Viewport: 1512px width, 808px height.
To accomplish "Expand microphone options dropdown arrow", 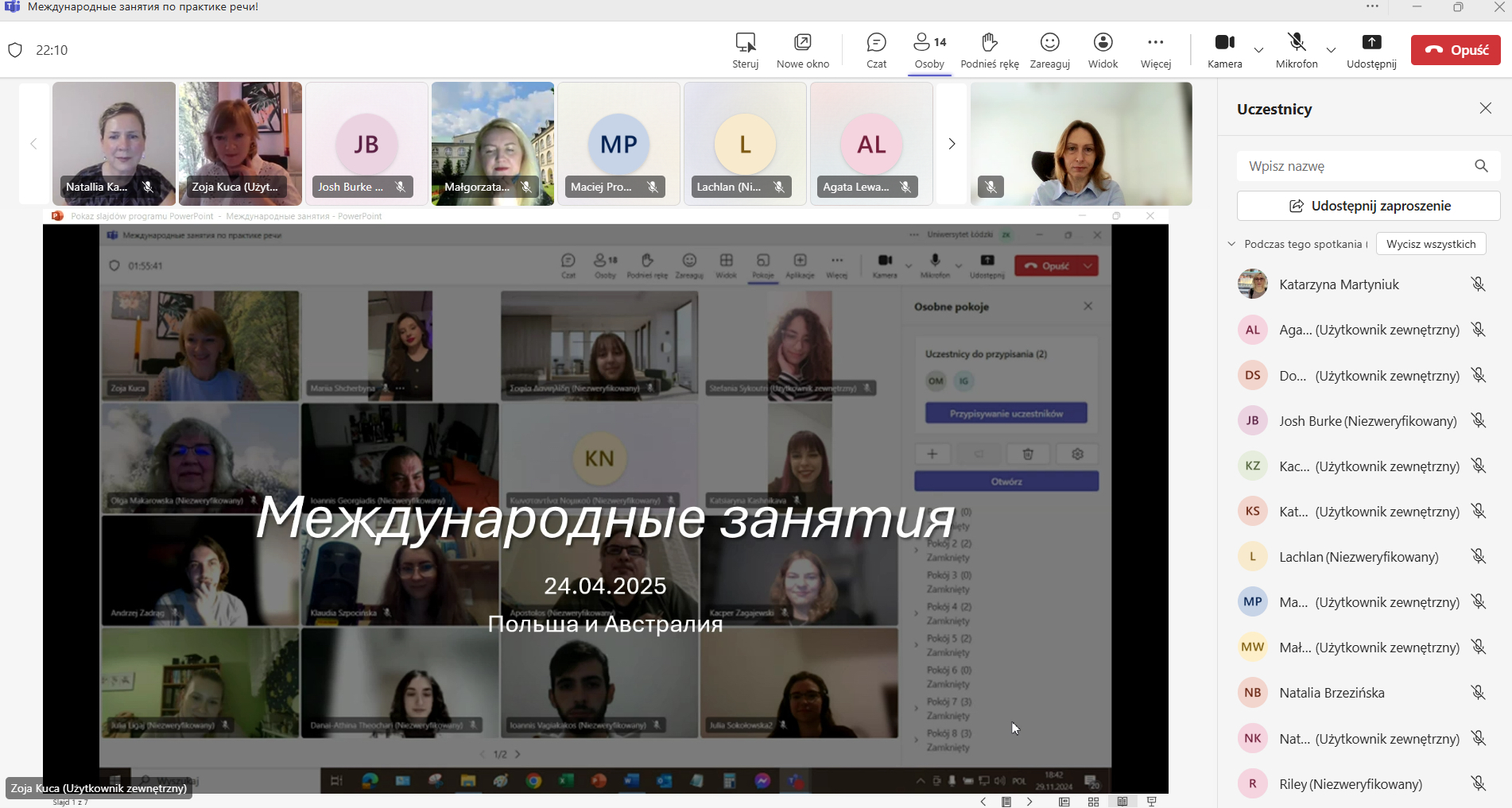I will [x=1331, y=50].
